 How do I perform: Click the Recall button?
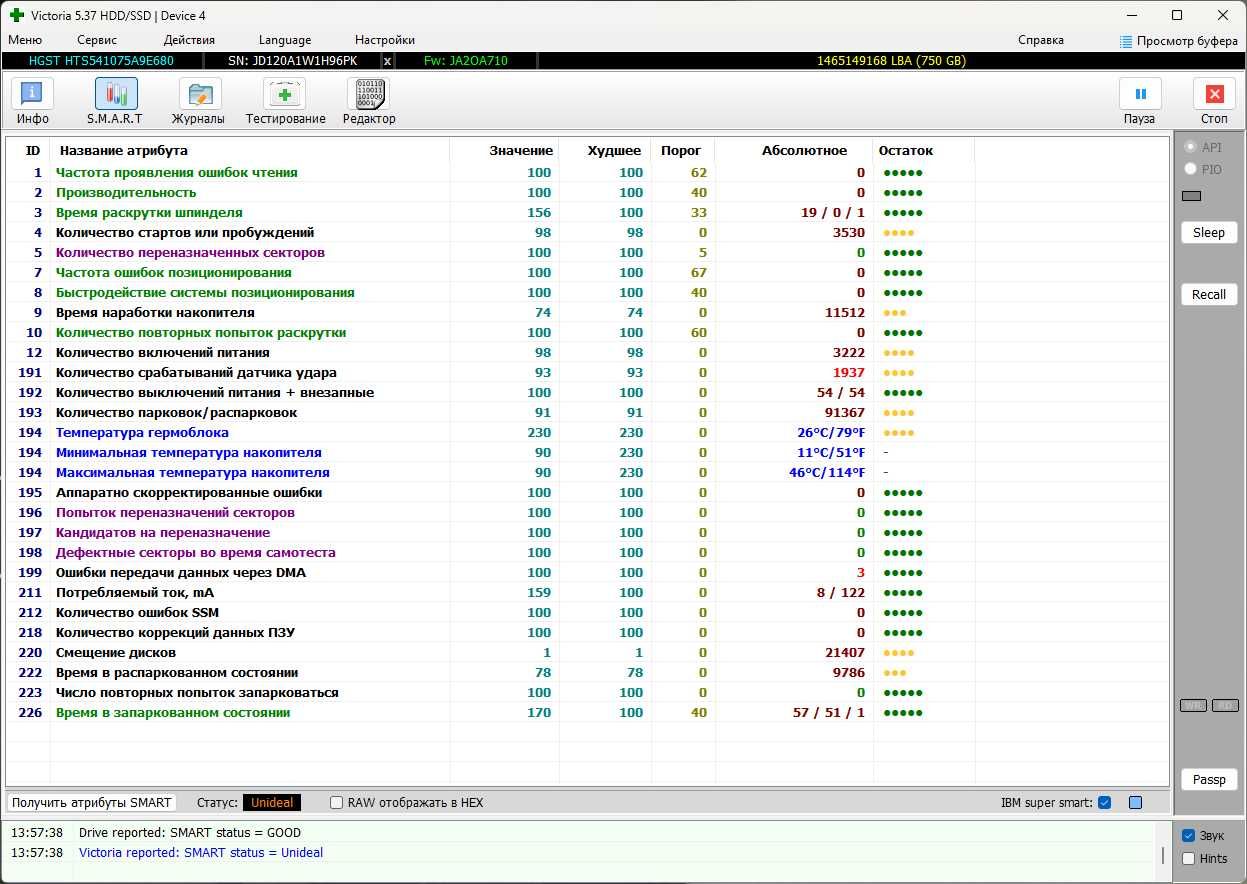click(1209, 294)
